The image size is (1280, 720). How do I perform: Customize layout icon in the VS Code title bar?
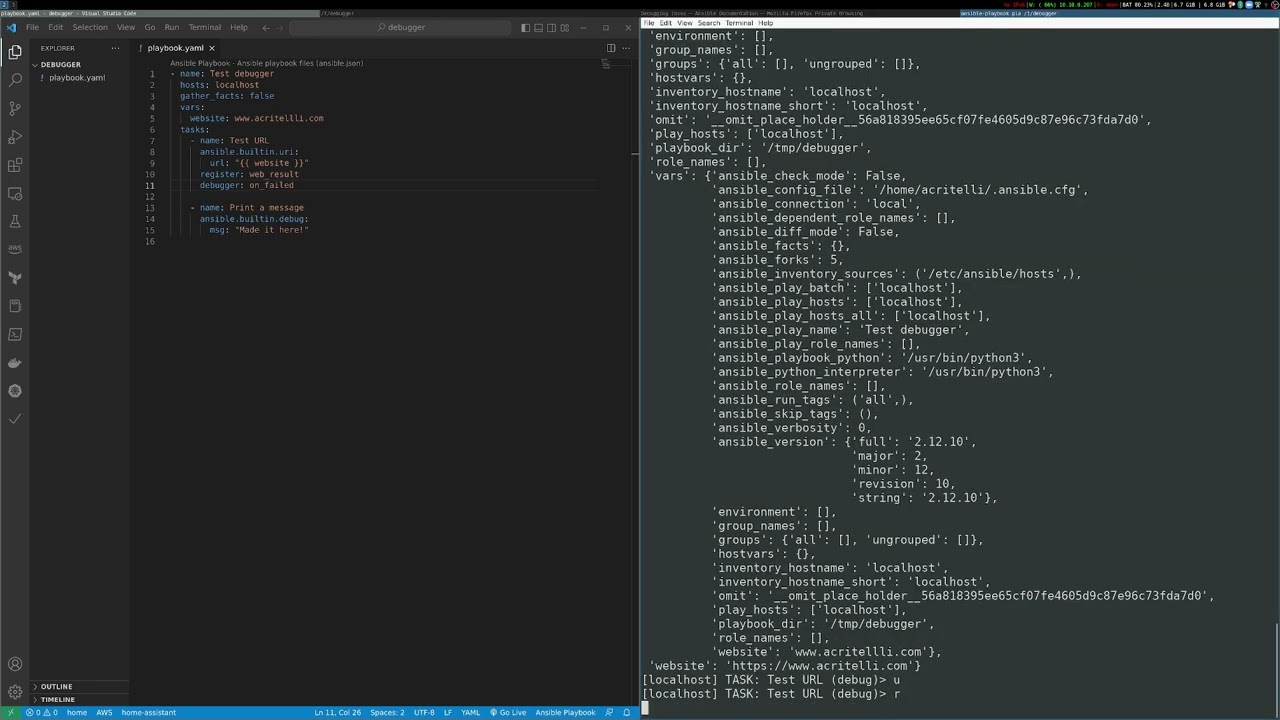point(564,28)
